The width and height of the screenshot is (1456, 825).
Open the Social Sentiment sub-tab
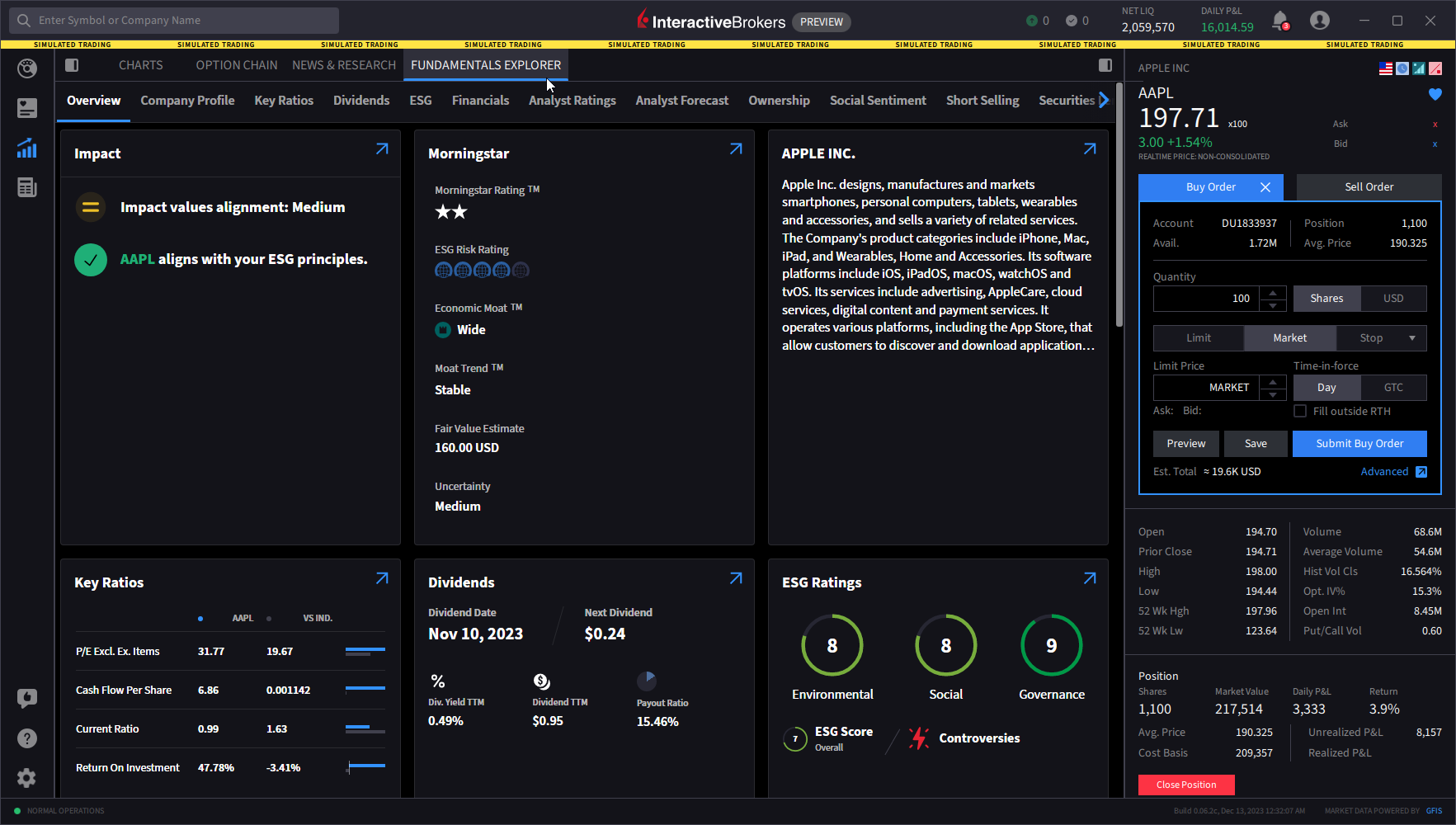click(x=878, y=101)
